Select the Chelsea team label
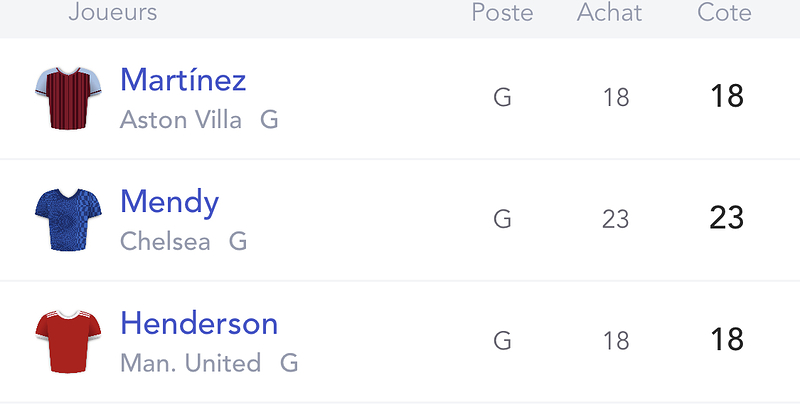This screenshot has width=800, height=414. [165, 241]
